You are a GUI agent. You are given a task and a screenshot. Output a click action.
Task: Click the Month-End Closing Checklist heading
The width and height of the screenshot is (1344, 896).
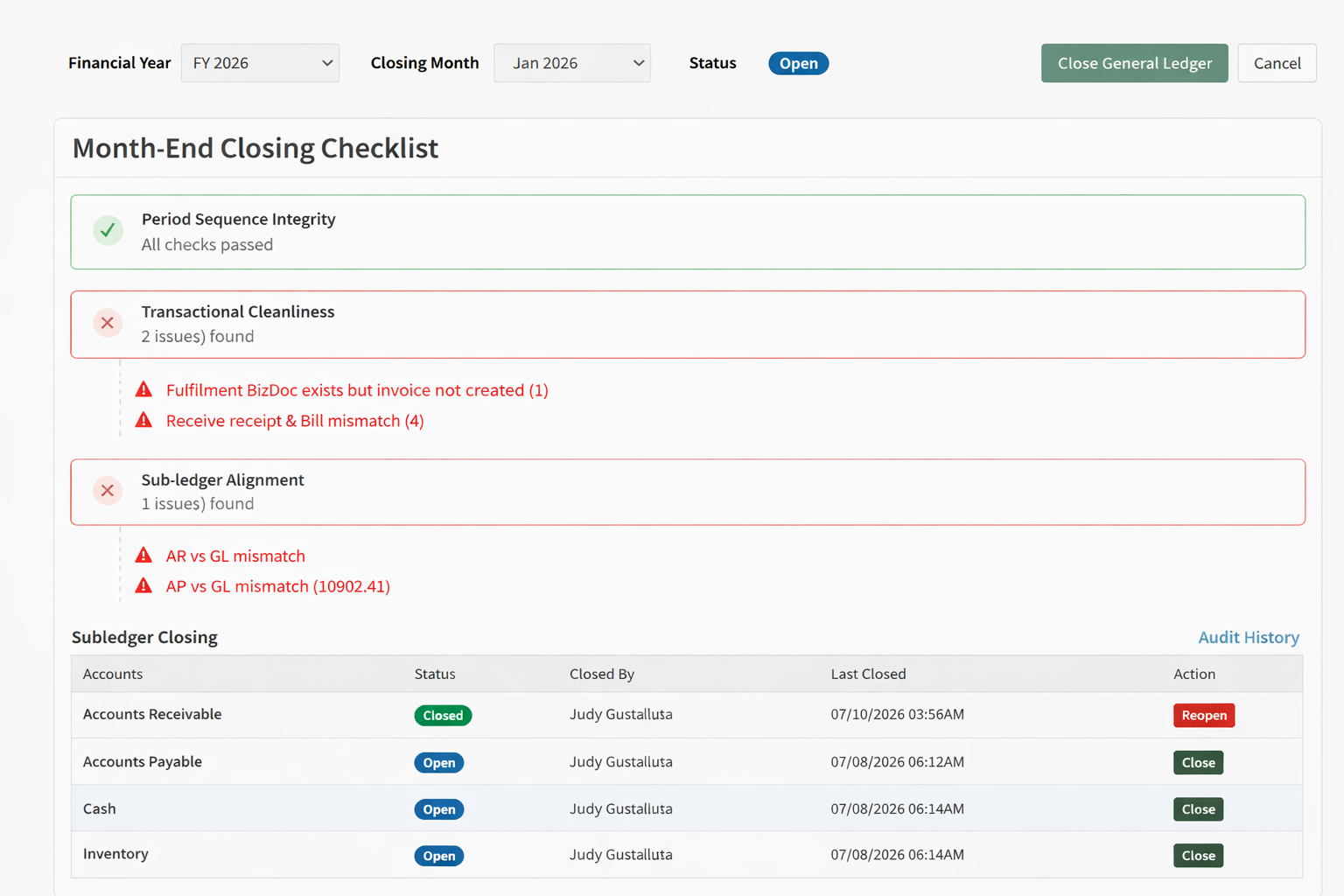(x=255, y=148)
